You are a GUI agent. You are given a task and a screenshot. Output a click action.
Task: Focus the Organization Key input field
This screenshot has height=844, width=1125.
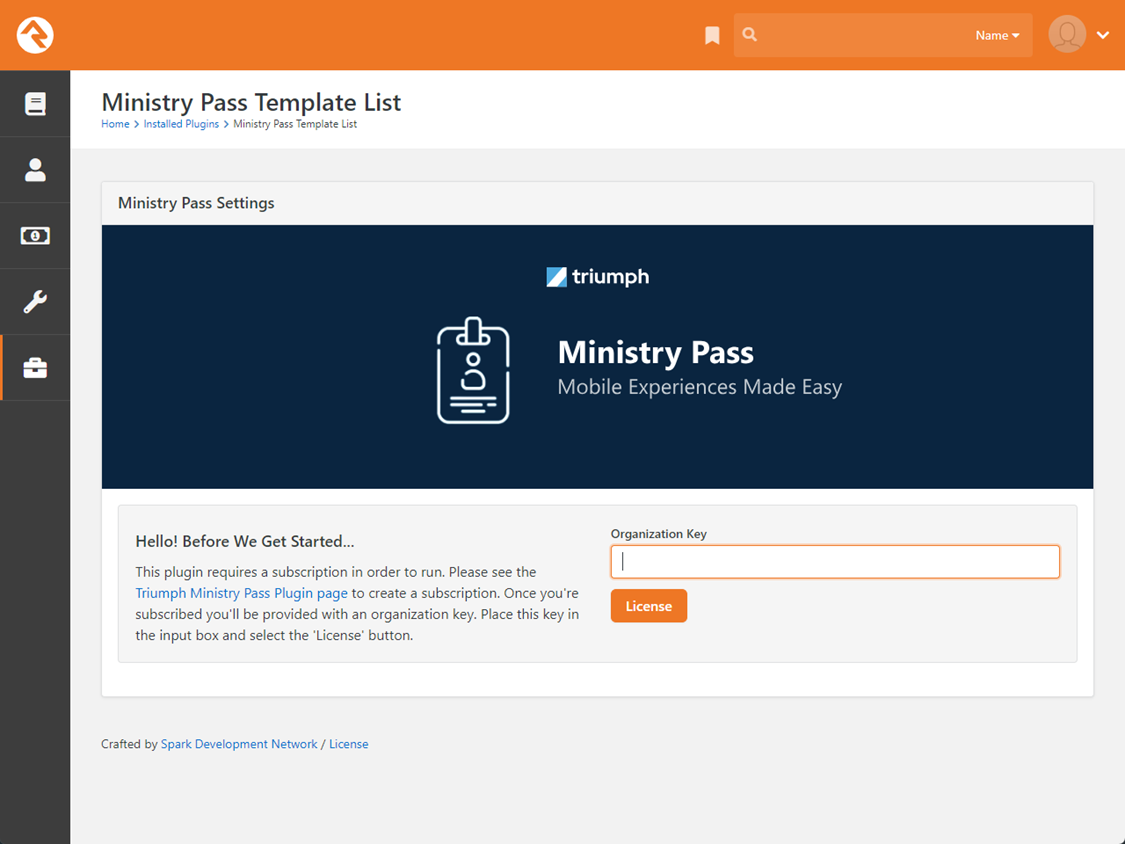tap(834, 561)
